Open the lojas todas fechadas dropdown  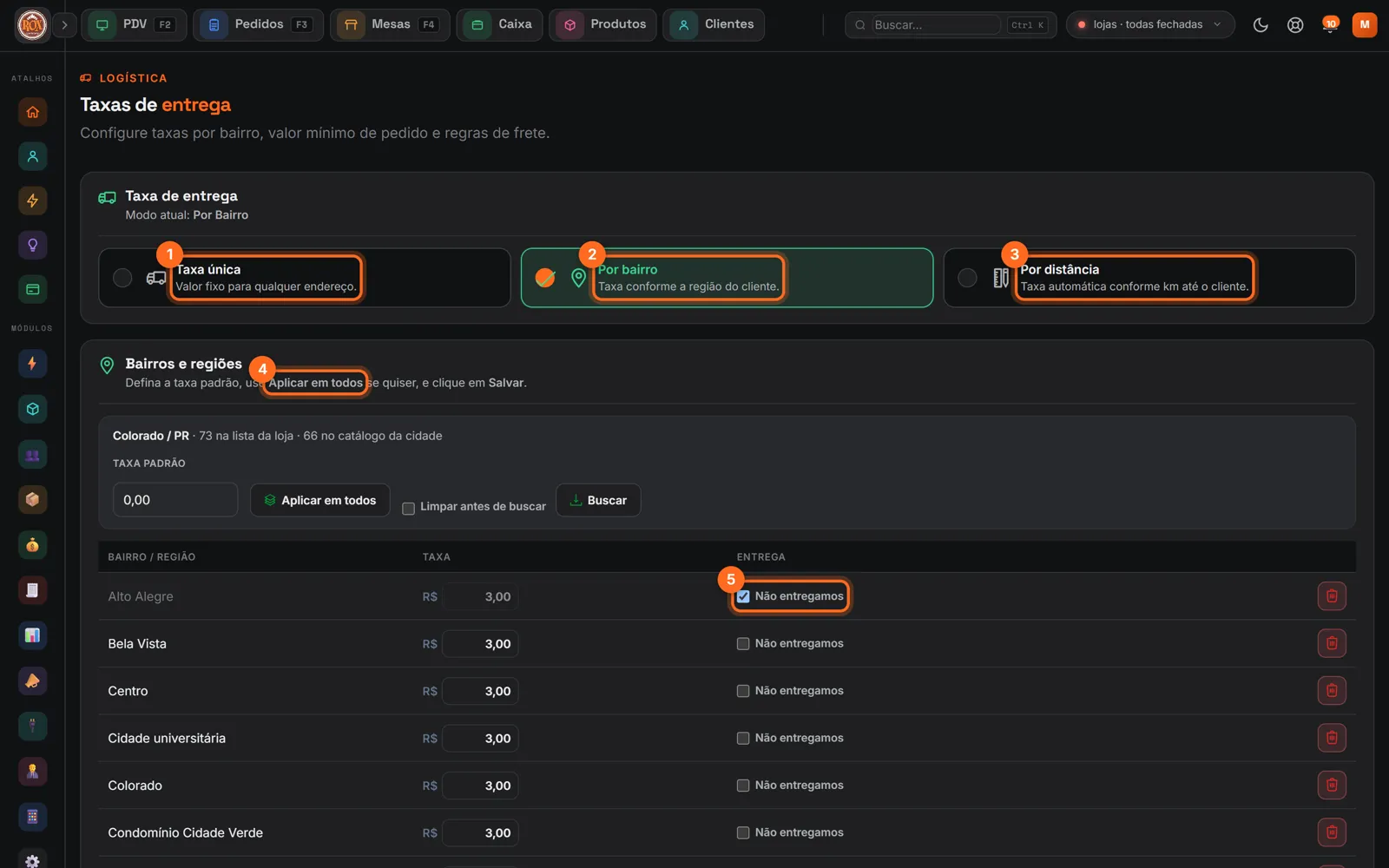coord(1149,24)
